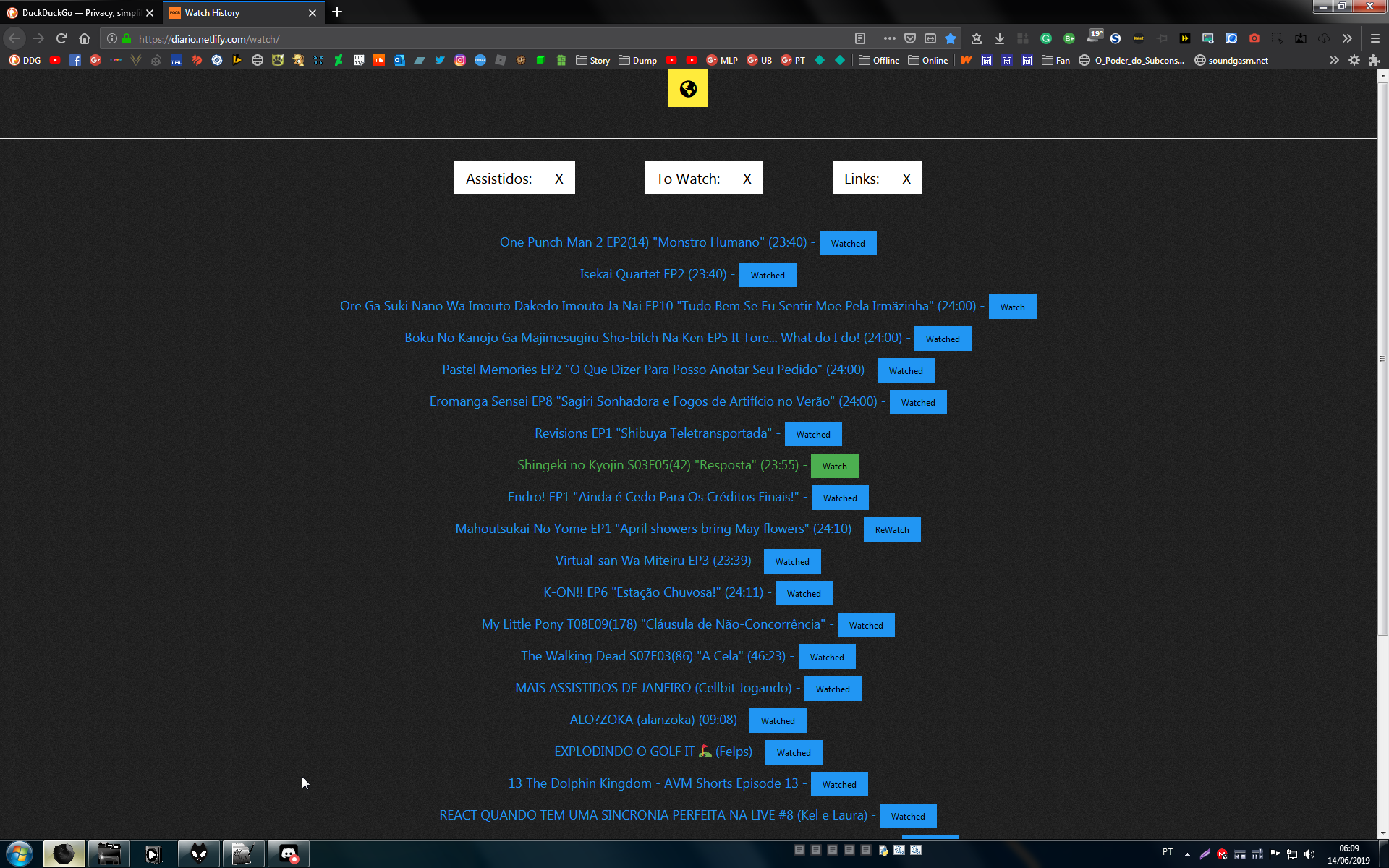This screenshot has width=1389, height=868.
Task: Click the volume speaker tray icon
Action: tap(1309, 854)
